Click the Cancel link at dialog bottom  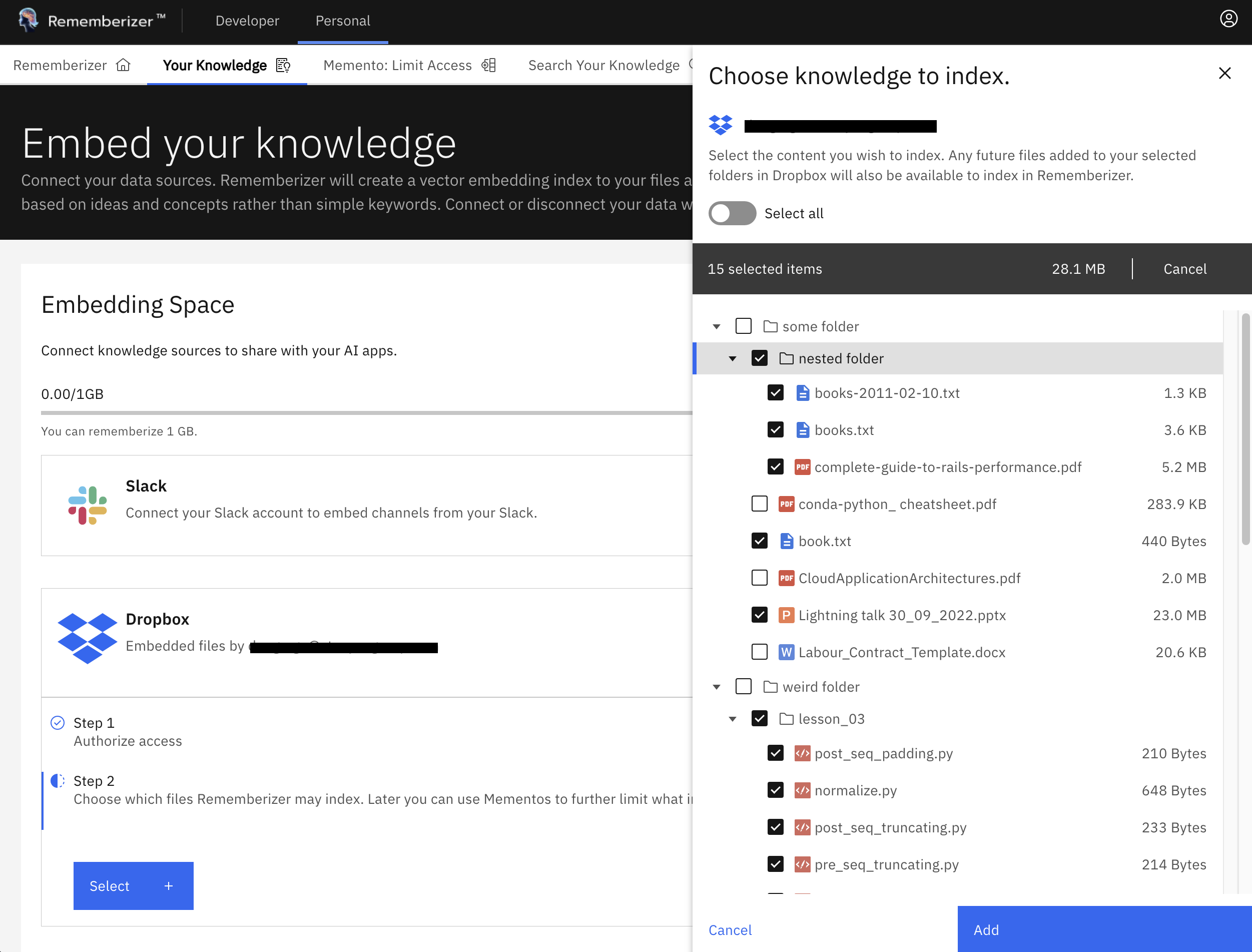click(730, 929)
